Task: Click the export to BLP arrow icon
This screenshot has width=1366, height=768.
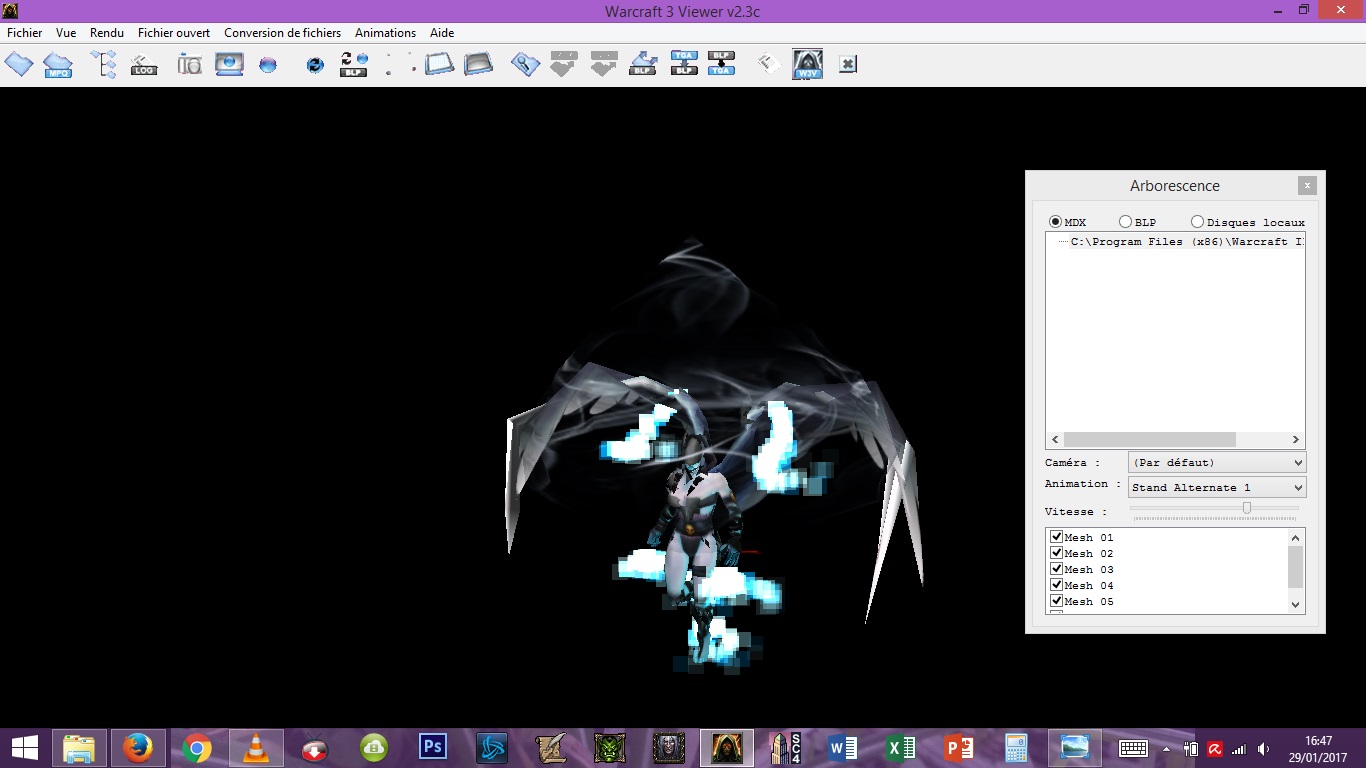Action: (643, 64)
